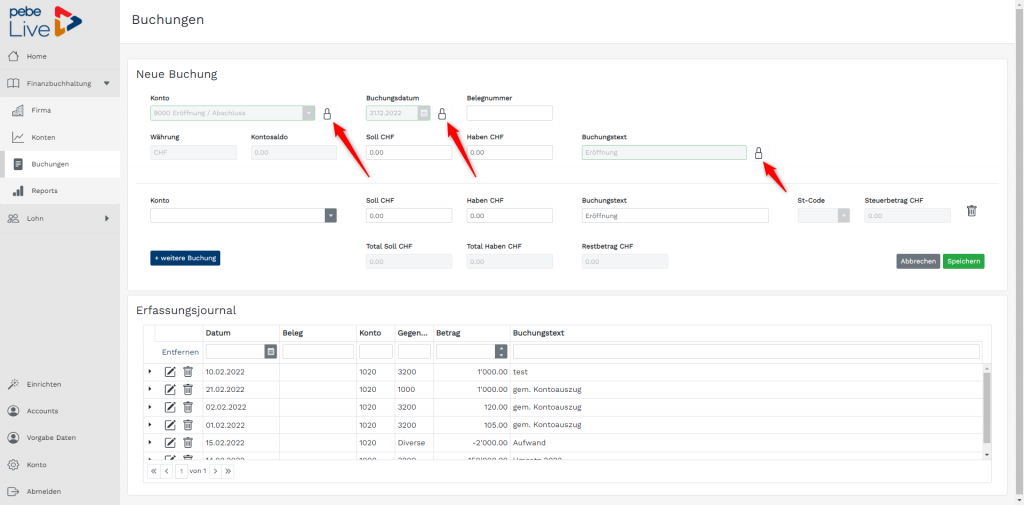Open the Reports page

[x=44, y=191]
